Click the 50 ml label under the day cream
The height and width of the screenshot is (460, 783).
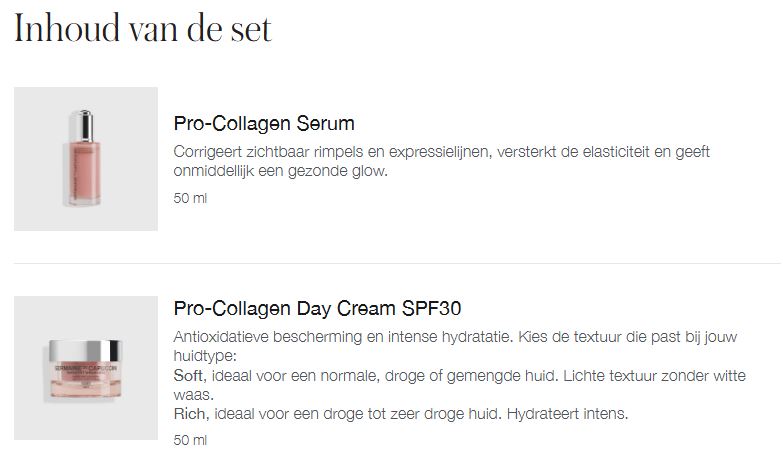(x=190, y=440)
